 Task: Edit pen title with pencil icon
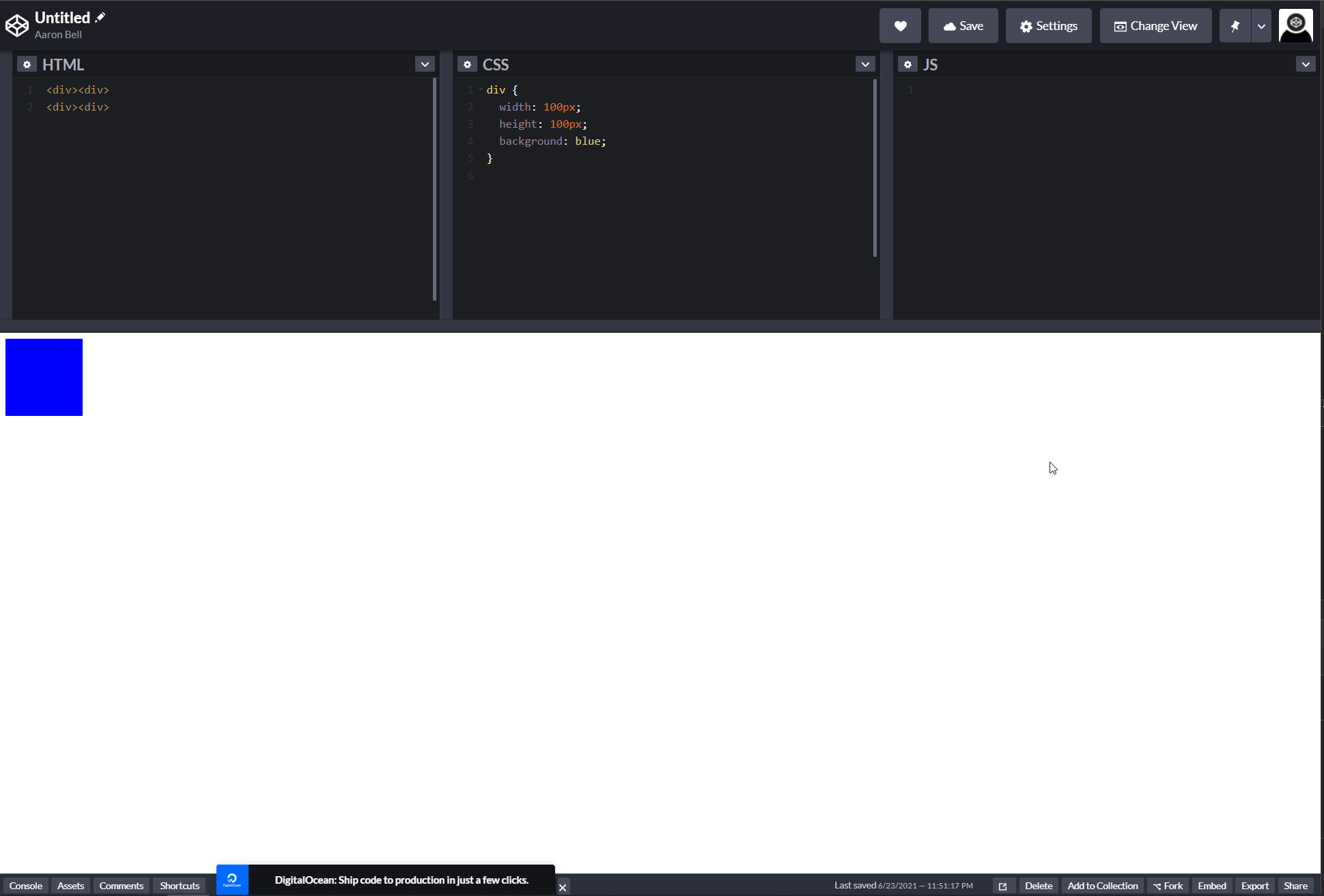pos(100,18)
